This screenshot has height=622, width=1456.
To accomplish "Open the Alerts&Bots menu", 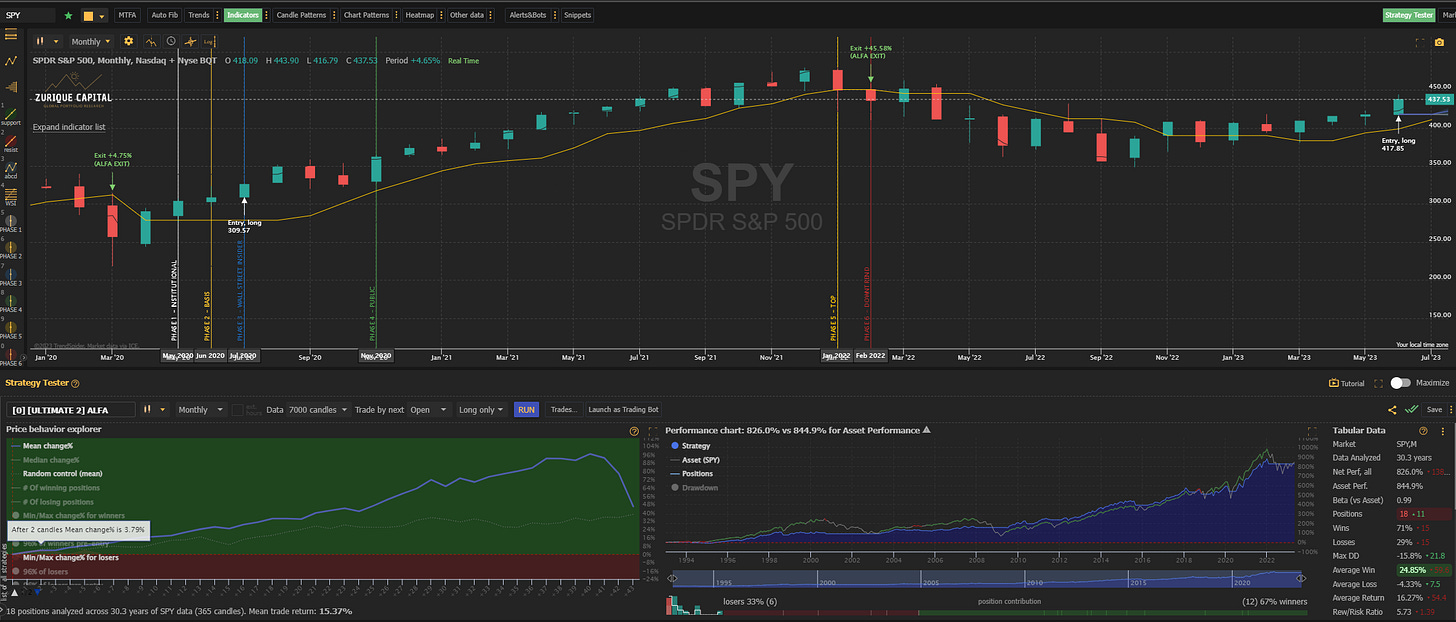I will [530, 16].
